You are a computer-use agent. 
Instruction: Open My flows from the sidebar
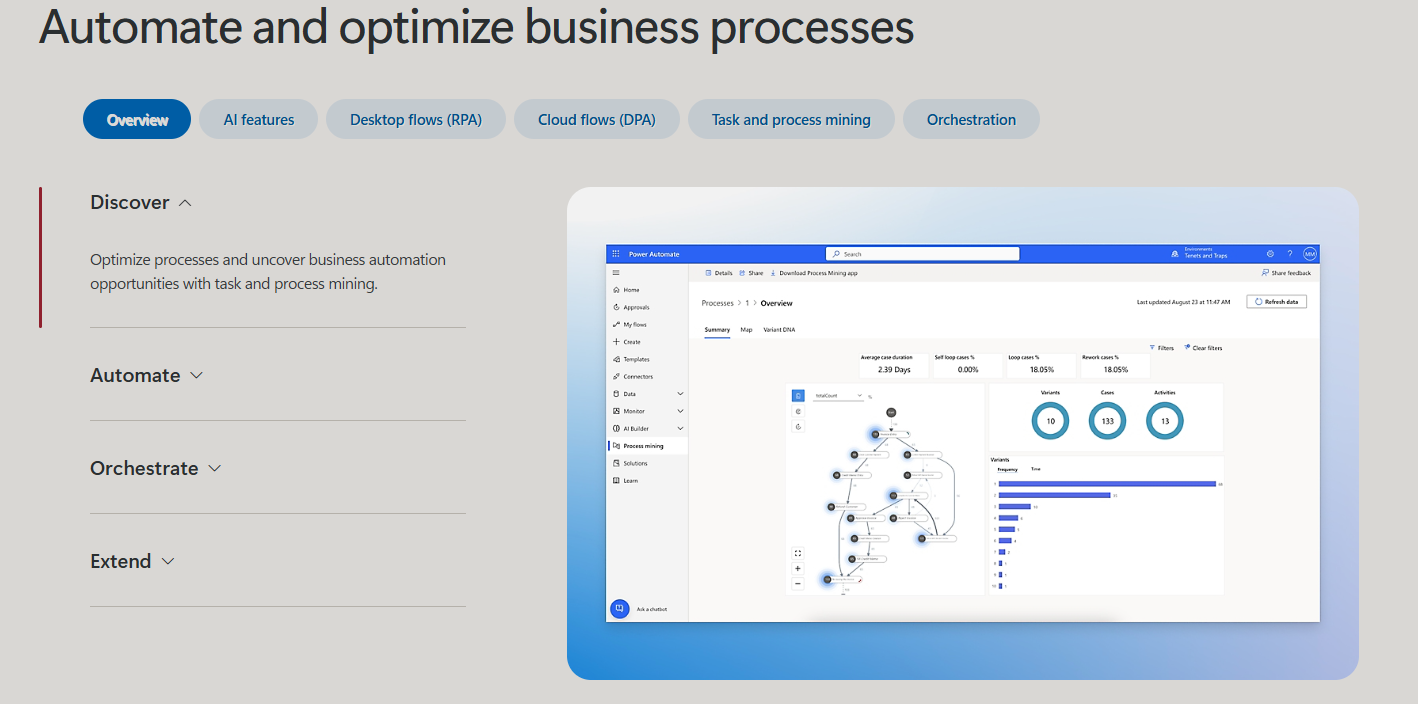pyautogui.click(x=636, y=324)
